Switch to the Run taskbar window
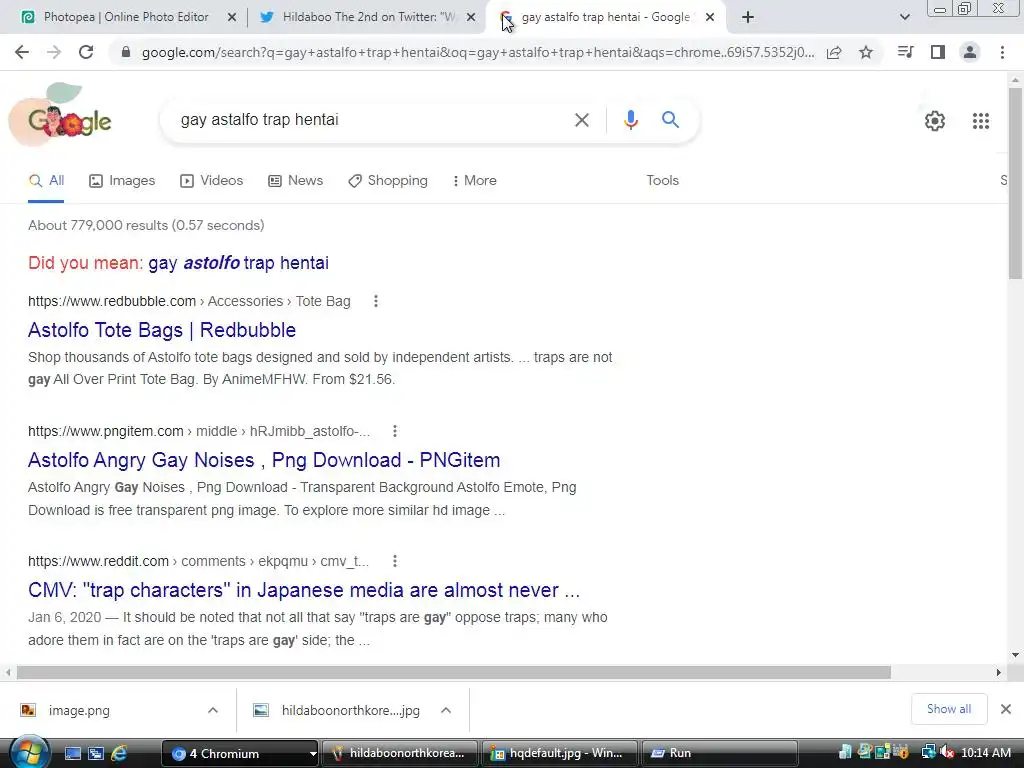 pyautogui.click(x=720, y=753)
